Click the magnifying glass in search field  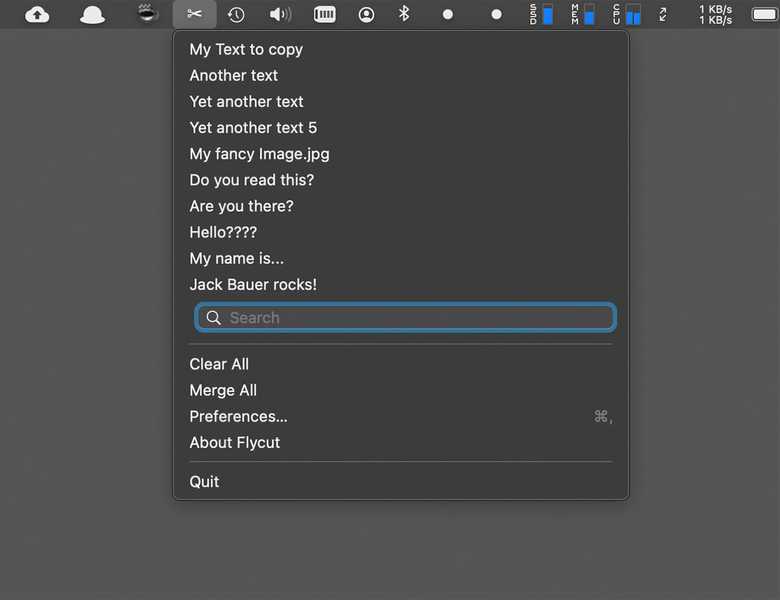[213, 318]
